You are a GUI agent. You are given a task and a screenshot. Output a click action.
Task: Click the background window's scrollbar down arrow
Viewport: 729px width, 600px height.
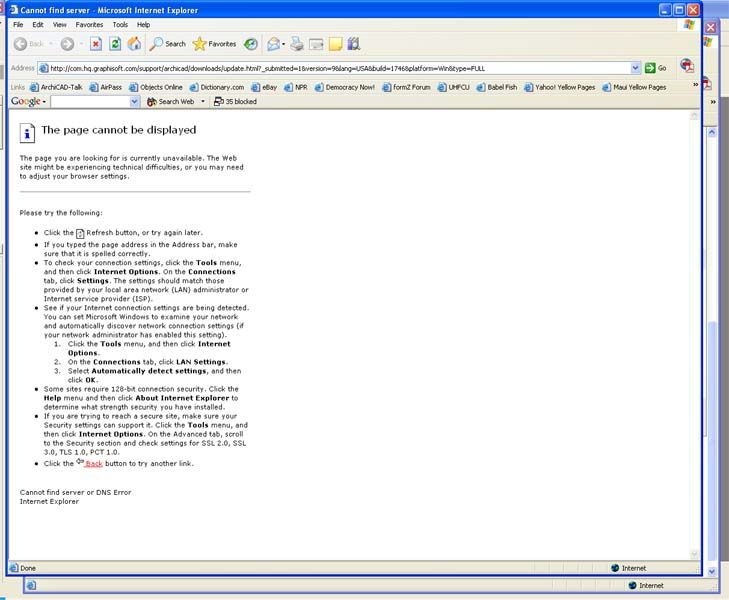[x=712, y=571]
